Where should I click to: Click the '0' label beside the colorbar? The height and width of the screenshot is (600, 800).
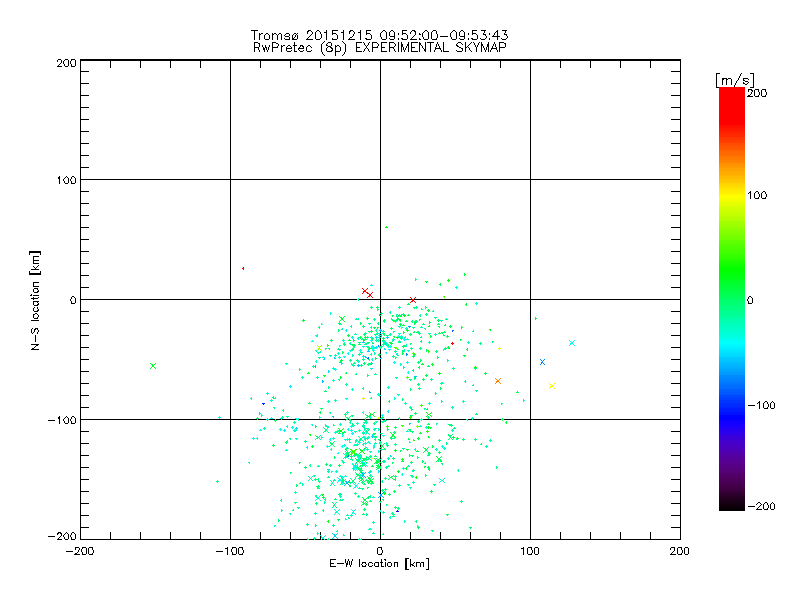(x=750, y=300)
